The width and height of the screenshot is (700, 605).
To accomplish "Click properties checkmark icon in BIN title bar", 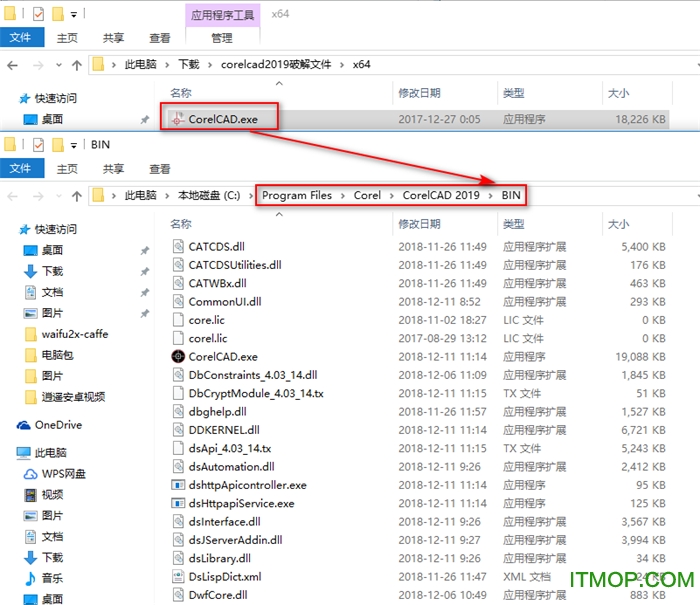I will [38, 145].
